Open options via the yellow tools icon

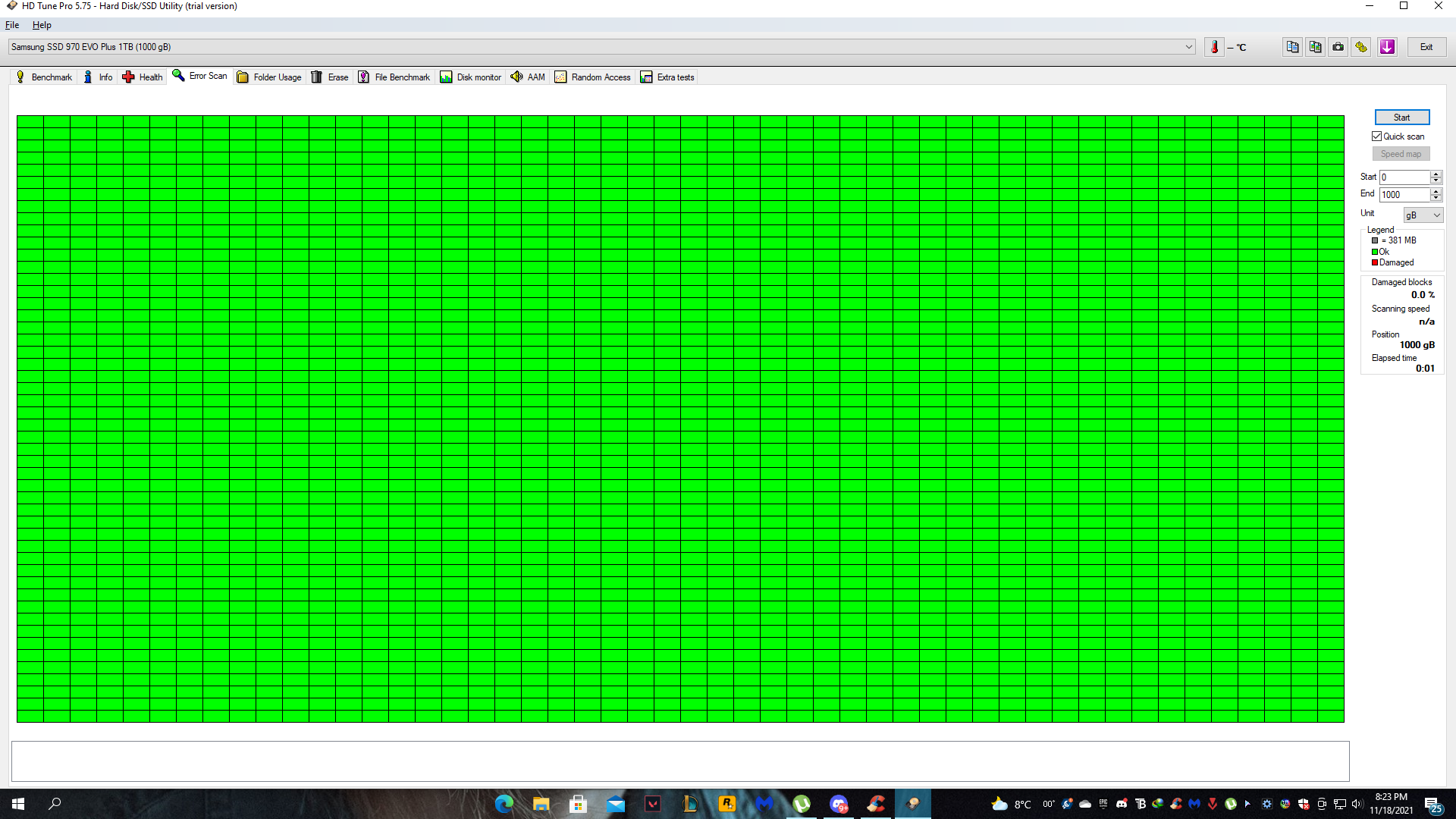point(1361,47)
